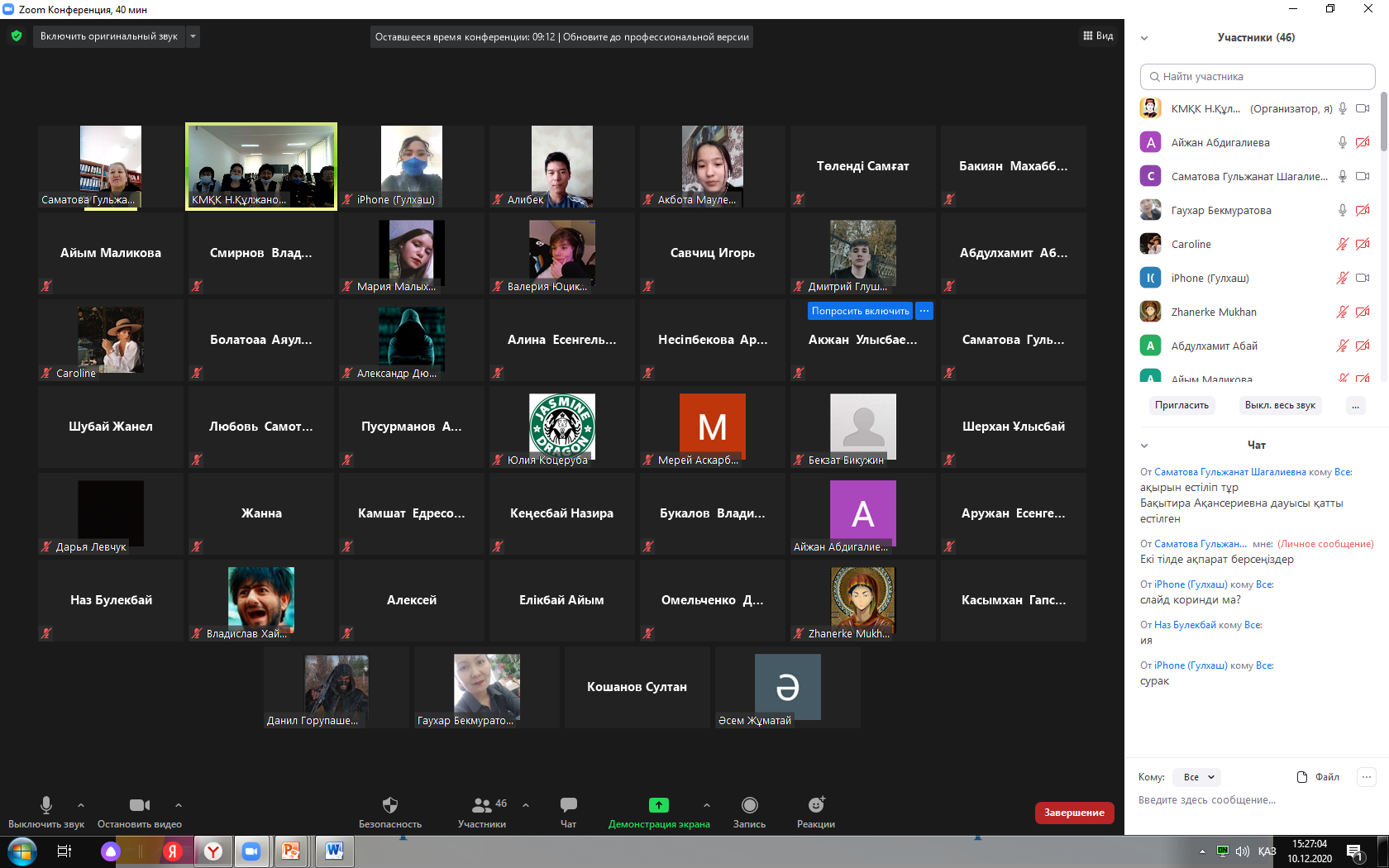Open Reactions (Реакции) smiley icon

[x=816, y=805]
